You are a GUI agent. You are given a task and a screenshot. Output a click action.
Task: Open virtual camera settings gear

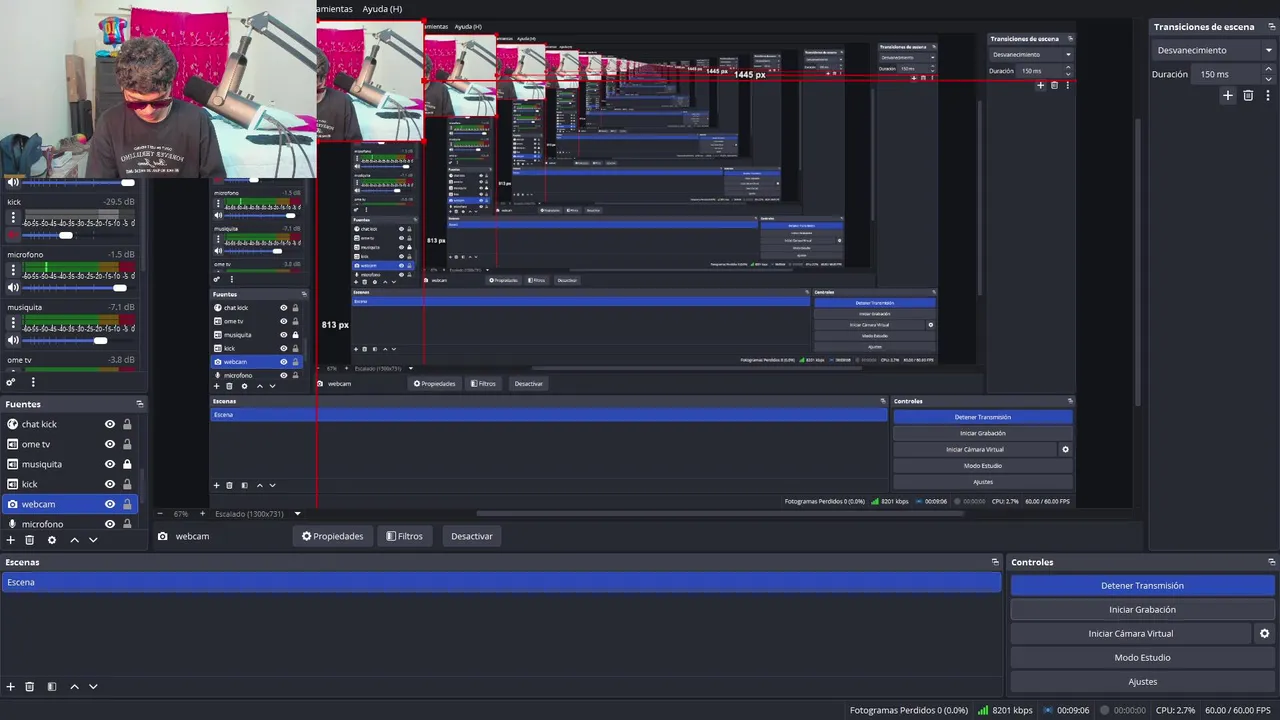pos(1264,633)
